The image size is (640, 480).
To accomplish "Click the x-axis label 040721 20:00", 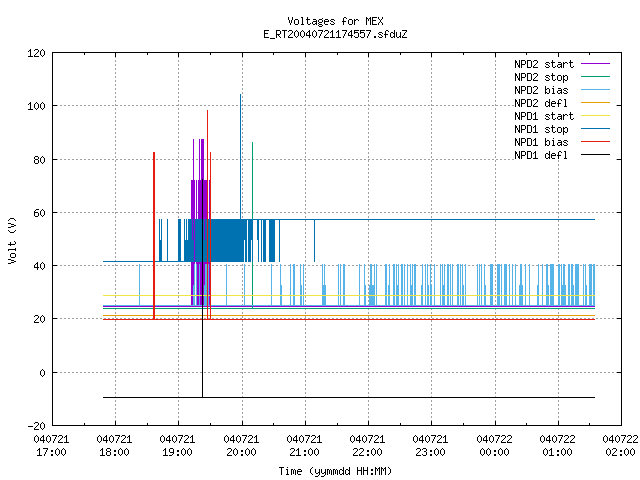I will [241, 446].
